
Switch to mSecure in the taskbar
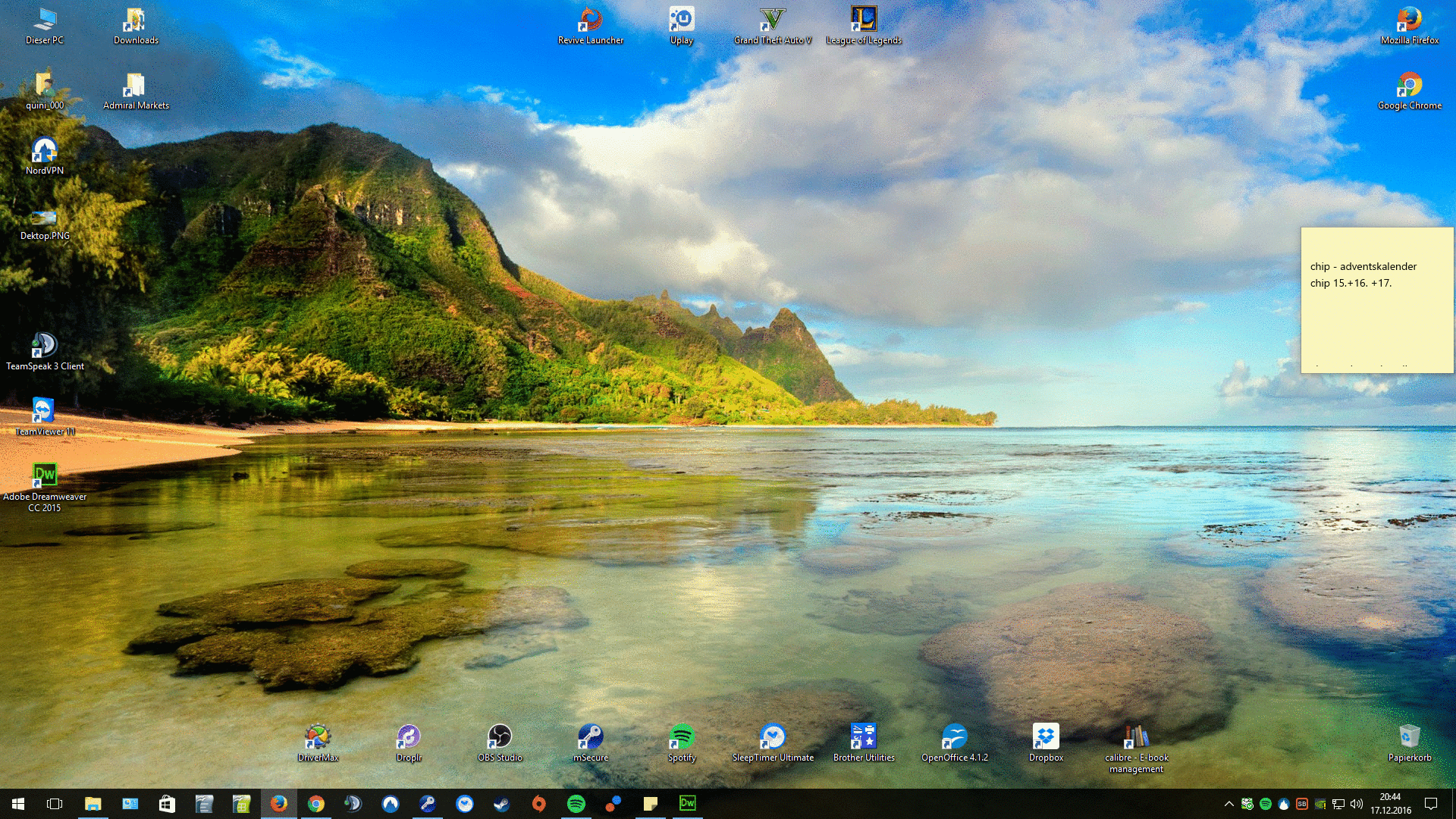427,804
